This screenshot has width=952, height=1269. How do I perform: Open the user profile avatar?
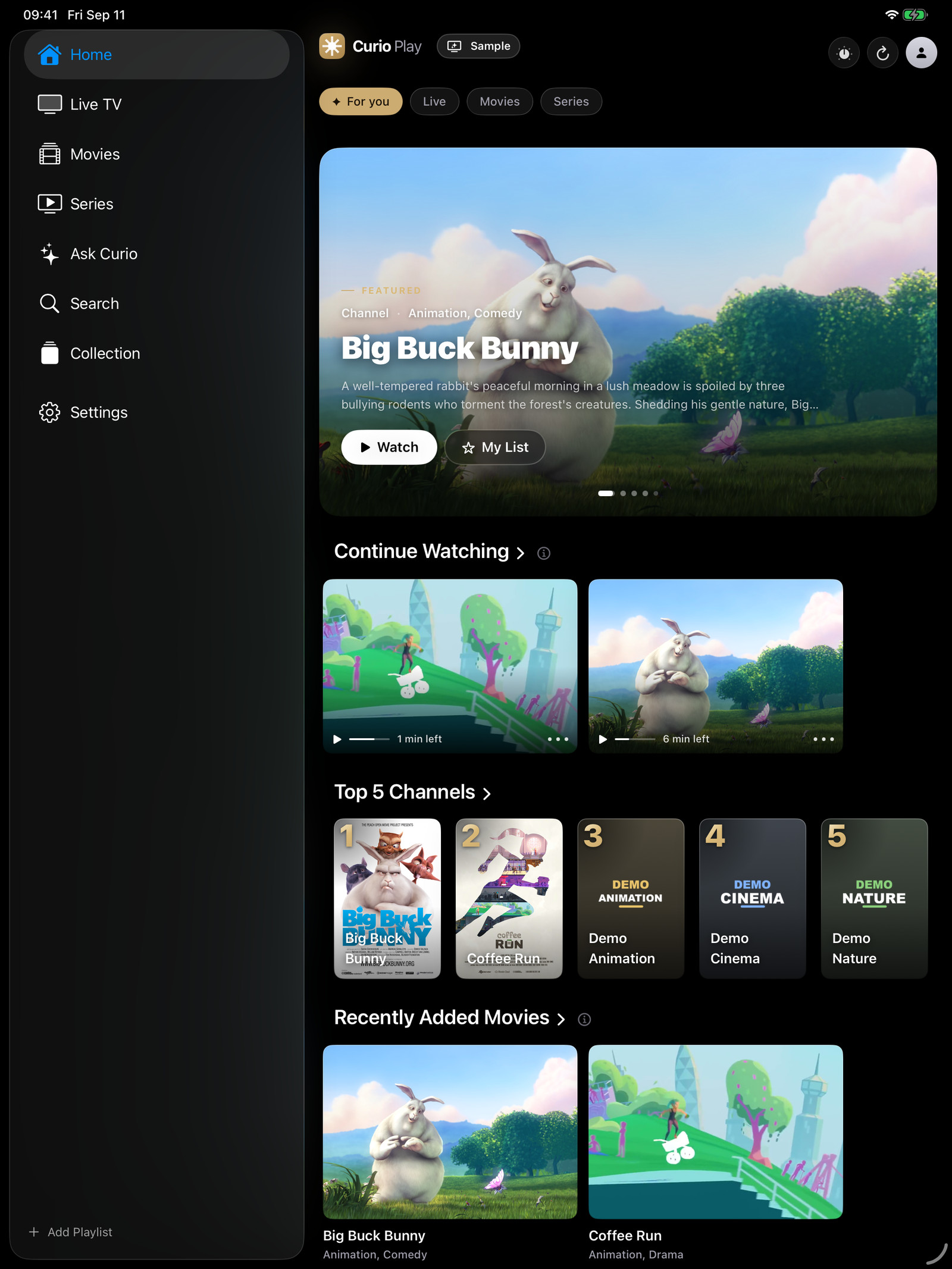point(921,53)
